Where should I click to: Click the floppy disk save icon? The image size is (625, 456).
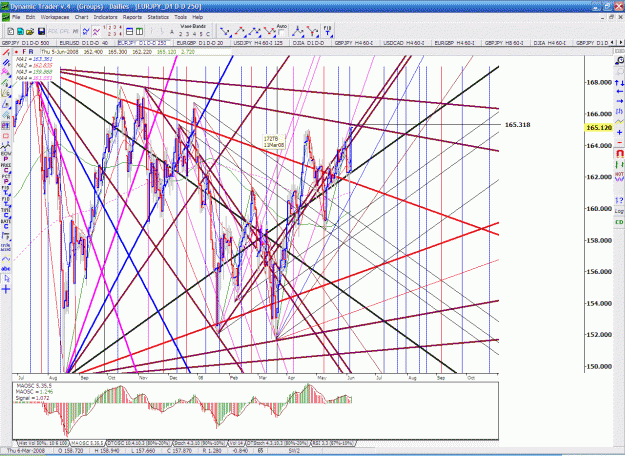tap(41, 31)
